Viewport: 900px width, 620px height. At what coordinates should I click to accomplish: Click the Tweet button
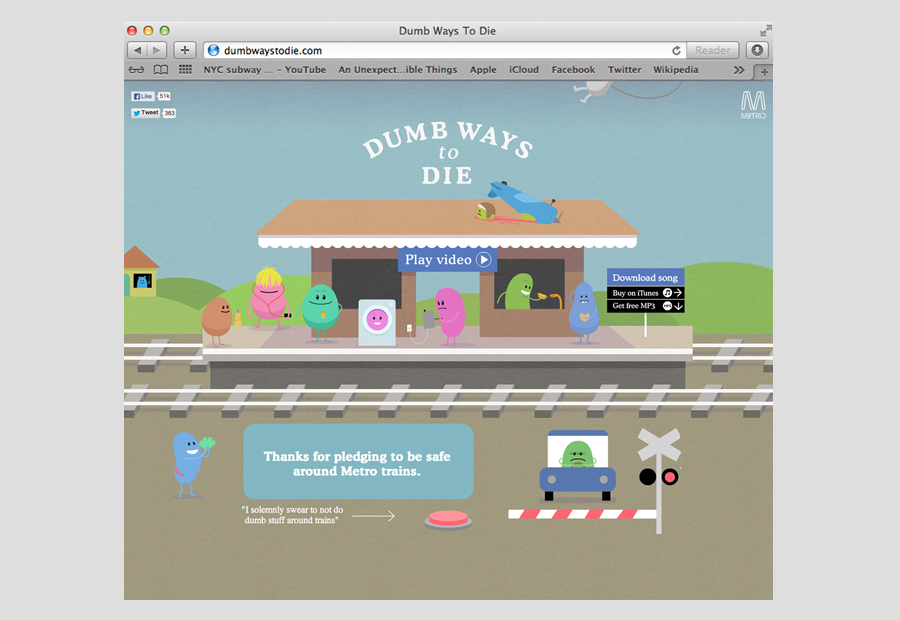pos(146,113)
